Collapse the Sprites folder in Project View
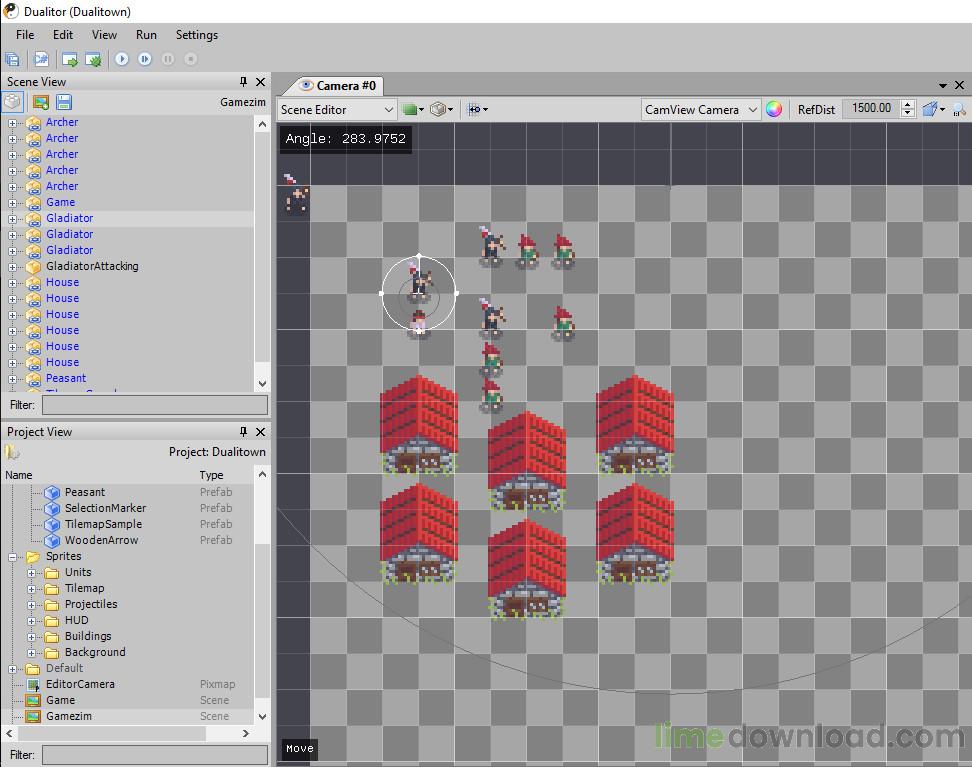The width and height of the screenshot is (972, 767). pos(13,557)
